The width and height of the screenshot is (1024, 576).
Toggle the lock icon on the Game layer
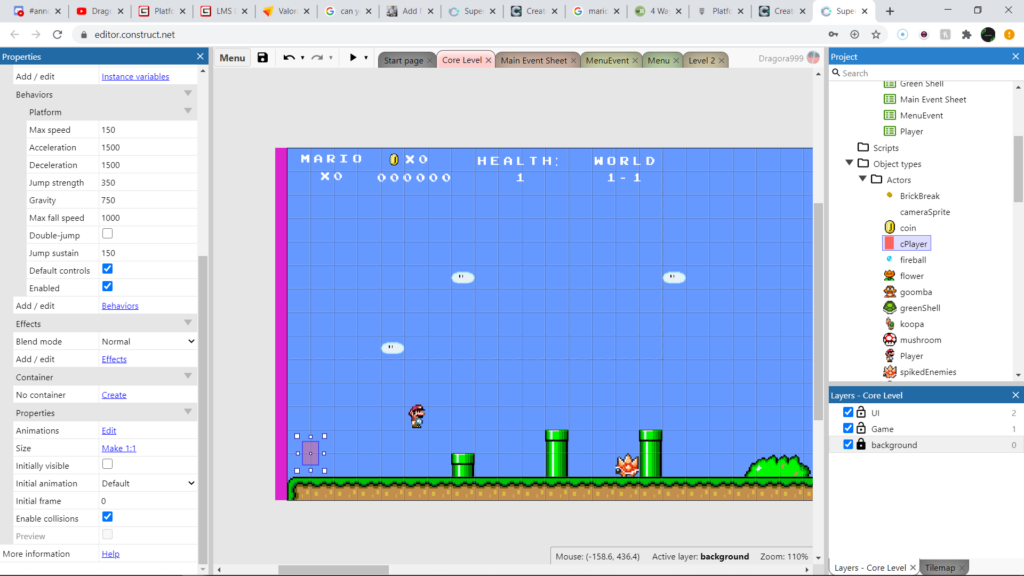tap(861, 428)
